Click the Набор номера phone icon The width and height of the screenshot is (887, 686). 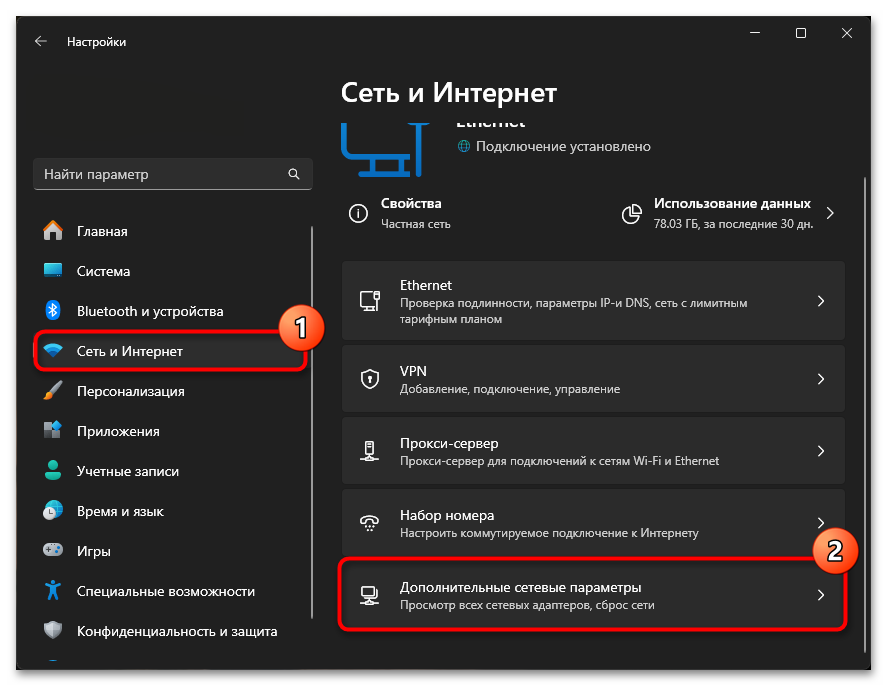[x=370, y=523]
